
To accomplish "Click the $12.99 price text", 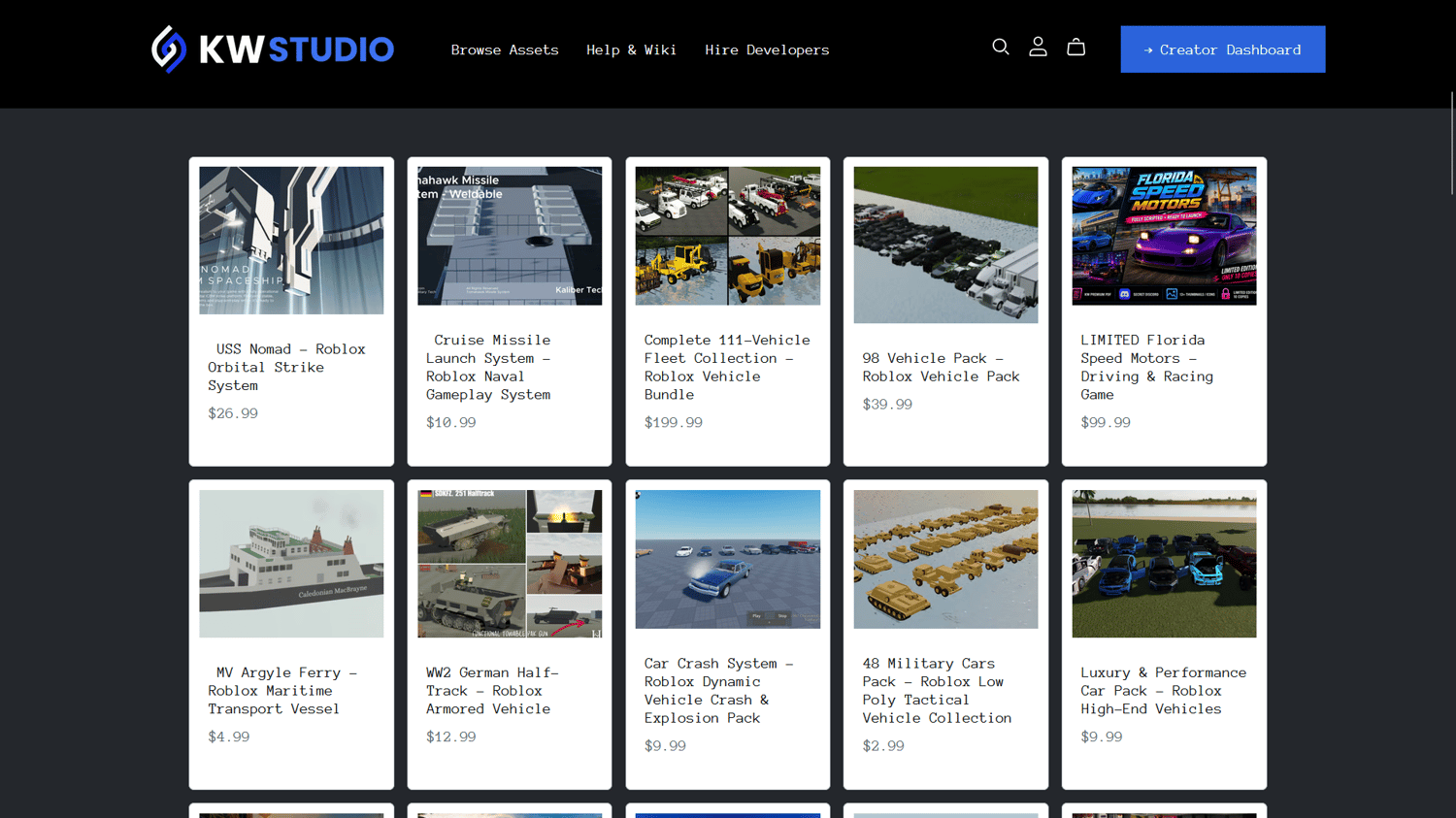I will point(451,736).
